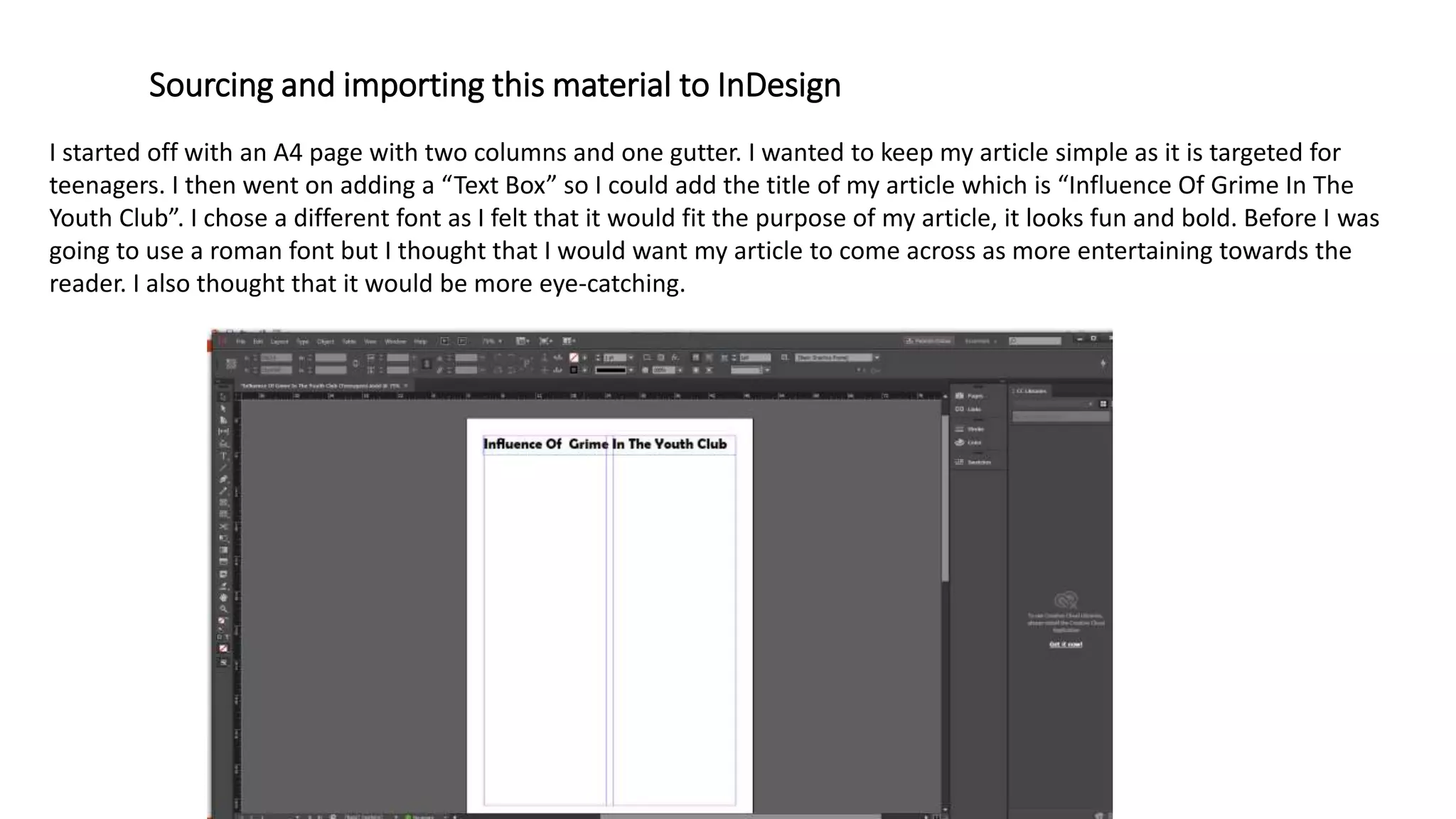This screenshot has width=1456, height=819.
Task: Open the zoom level 75% dropdown
Action: [492, 341]
